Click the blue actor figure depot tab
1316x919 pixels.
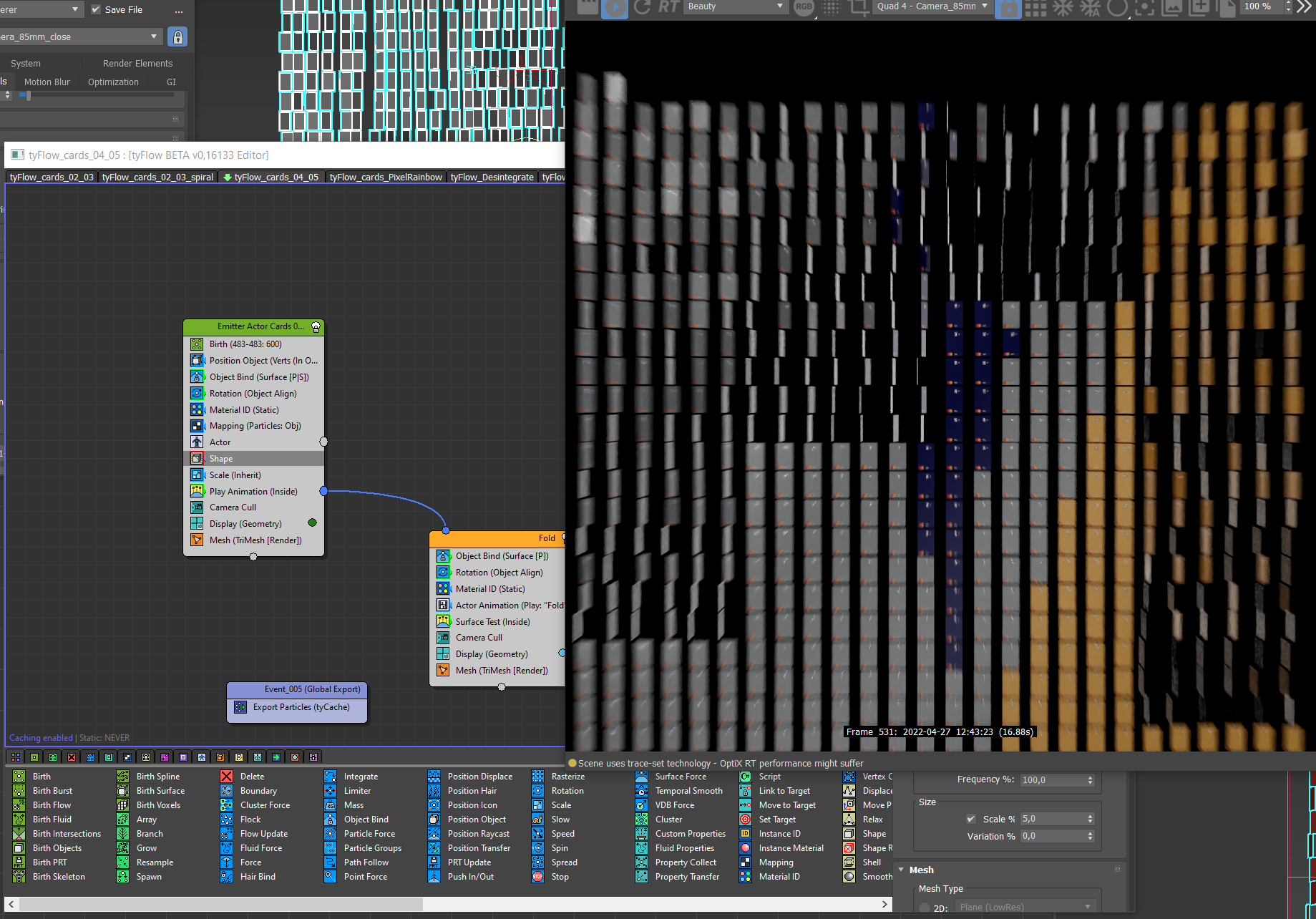pos(202,757)
